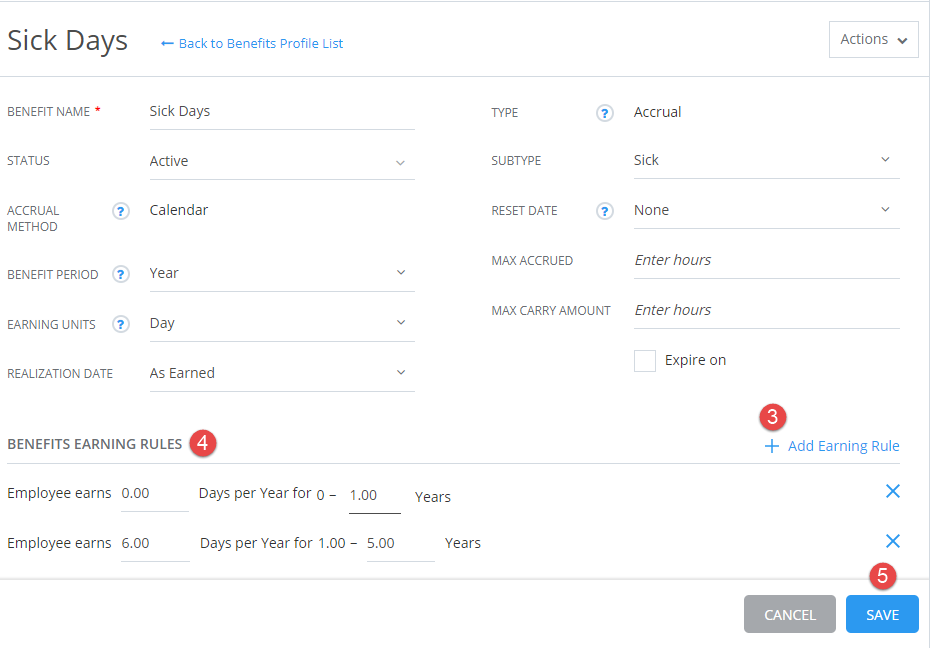Open the Benefit Period help icon
Viewport: 930px width, 648px height.
(120, 274)
